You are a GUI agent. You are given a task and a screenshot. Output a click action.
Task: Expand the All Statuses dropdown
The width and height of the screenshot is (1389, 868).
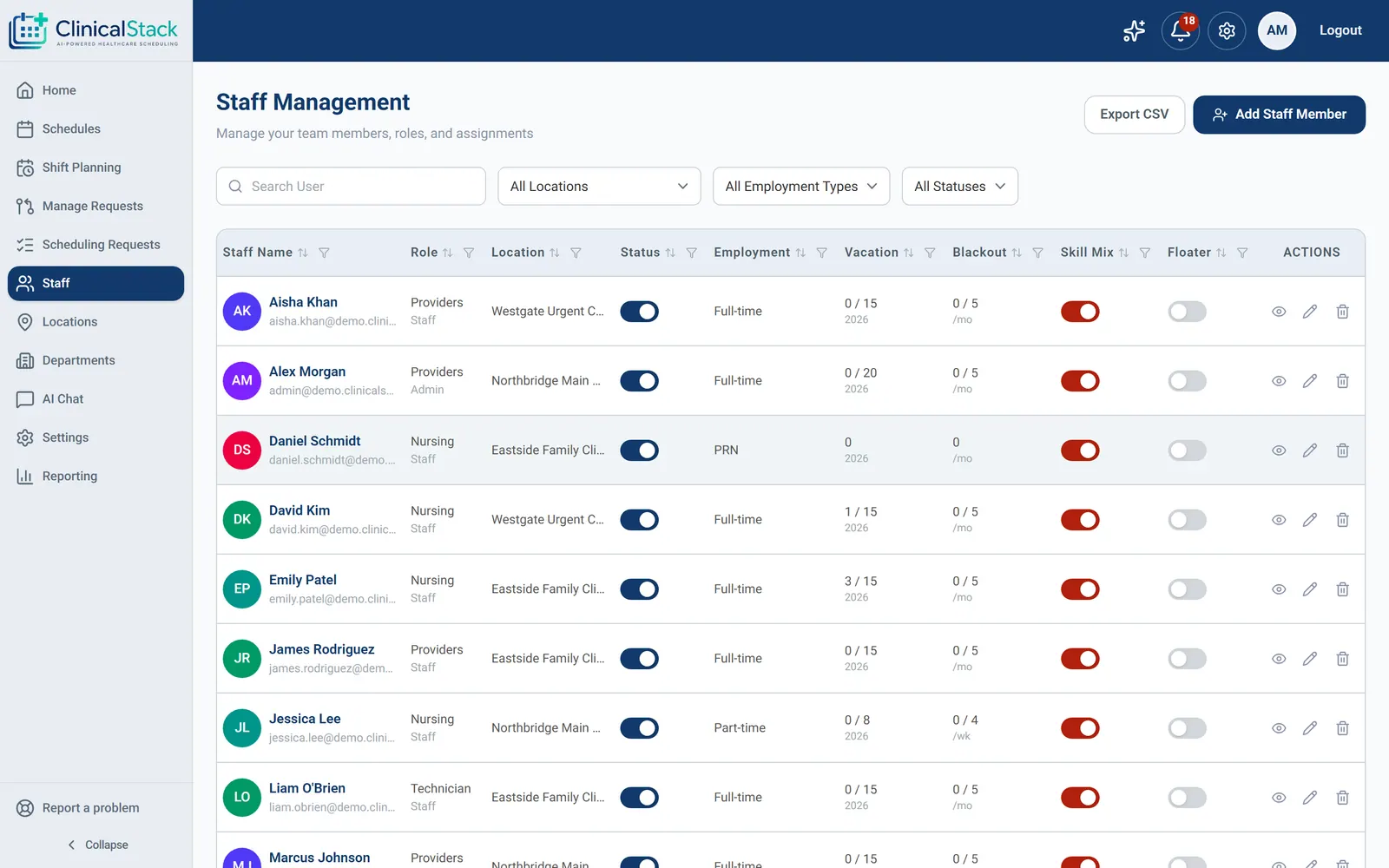pyautogui.click(x=960, y=187)
